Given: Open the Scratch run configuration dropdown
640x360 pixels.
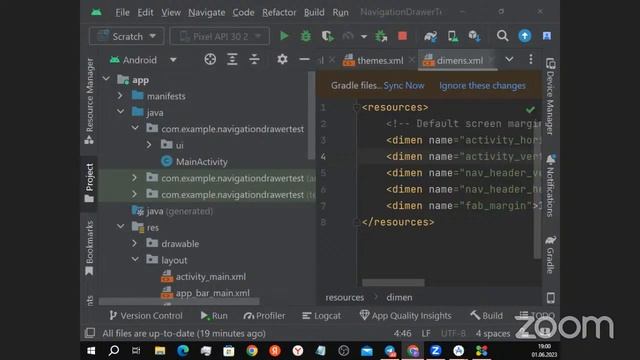Looking at the screenshot, I should 127,36.
